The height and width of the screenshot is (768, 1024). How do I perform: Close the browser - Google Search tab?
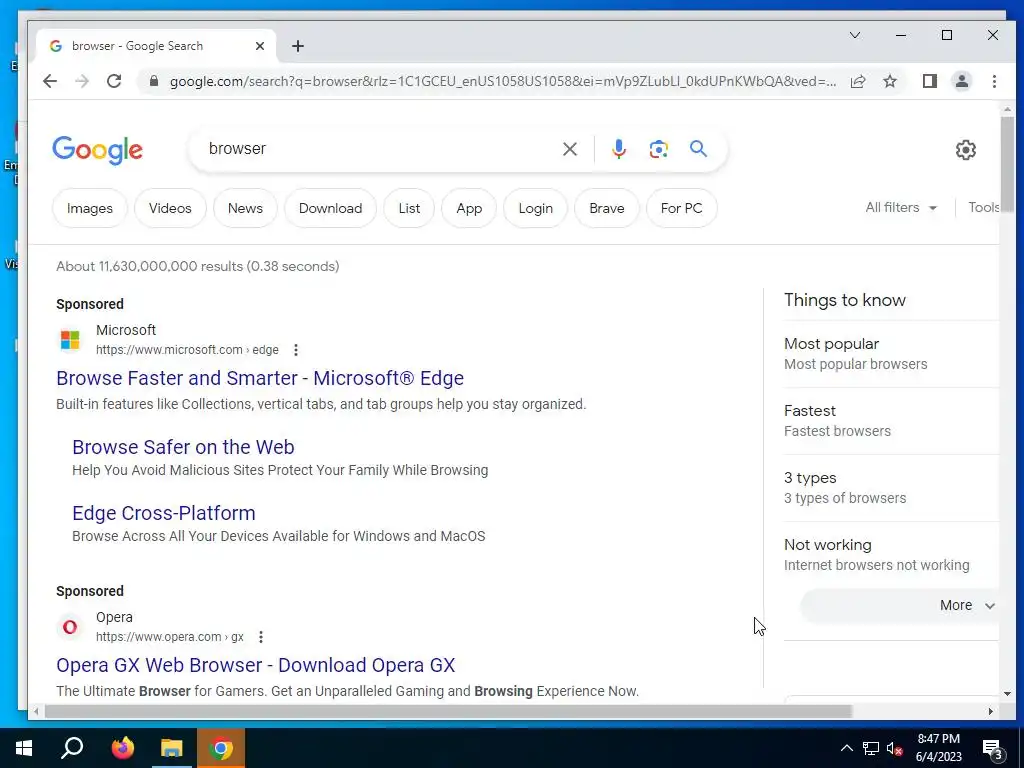[260, 46]
